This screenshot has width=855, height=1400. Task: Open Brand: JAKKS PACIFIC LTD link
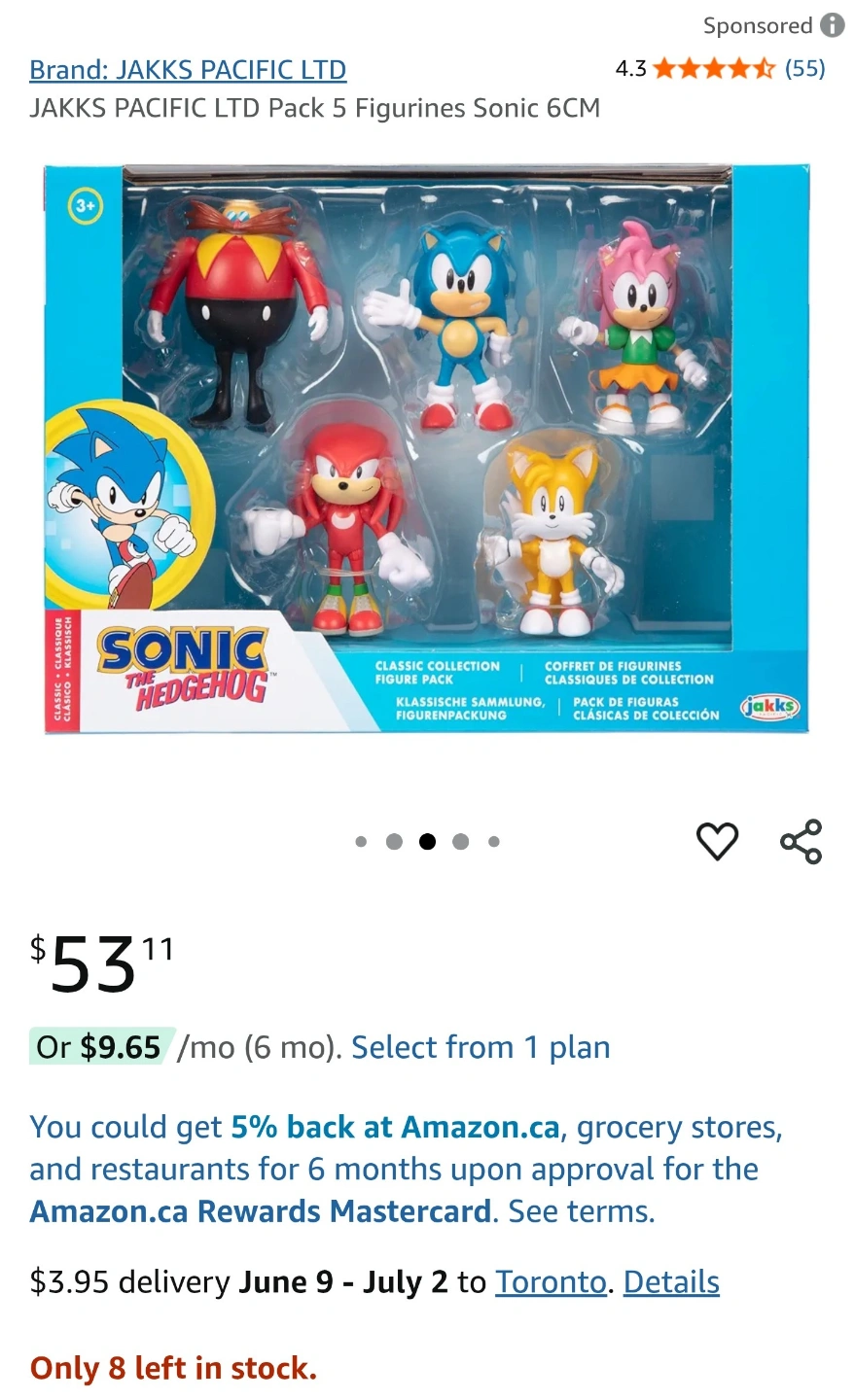(x=188, y=70)
